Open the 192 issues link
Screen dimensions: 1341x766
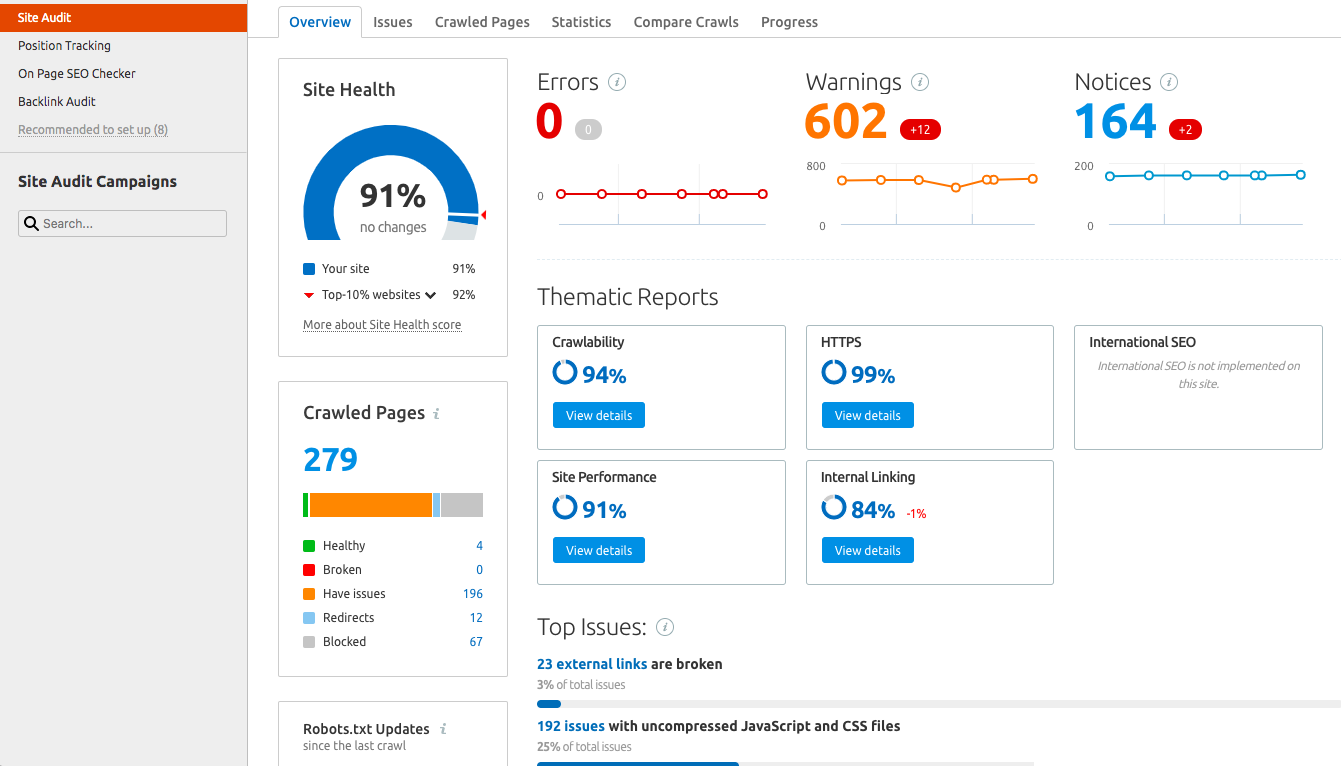click(x=571, y=726)
